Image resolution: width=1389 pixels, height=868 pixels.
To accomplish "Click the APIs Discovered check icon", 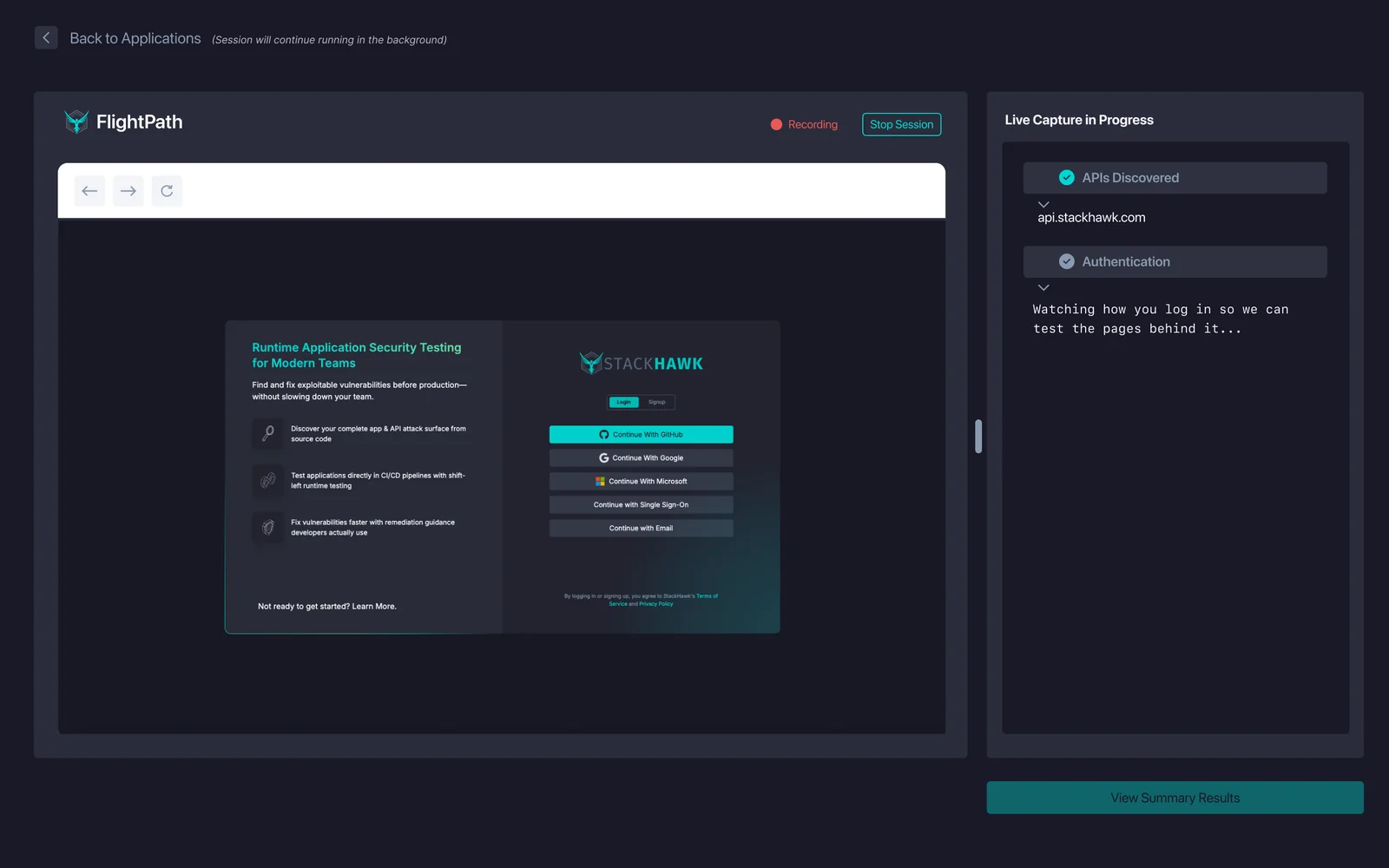I will (1067, 178).
